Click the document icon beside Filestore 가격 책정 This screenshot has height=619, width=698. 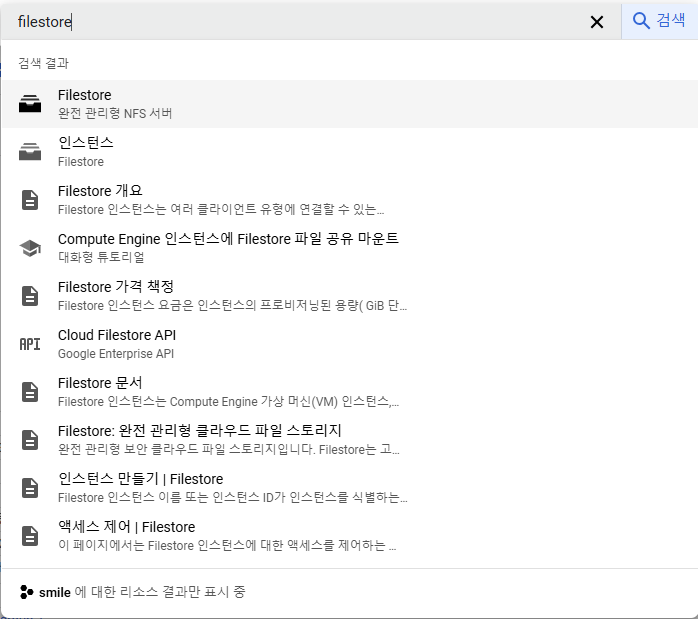coord(30,296)
